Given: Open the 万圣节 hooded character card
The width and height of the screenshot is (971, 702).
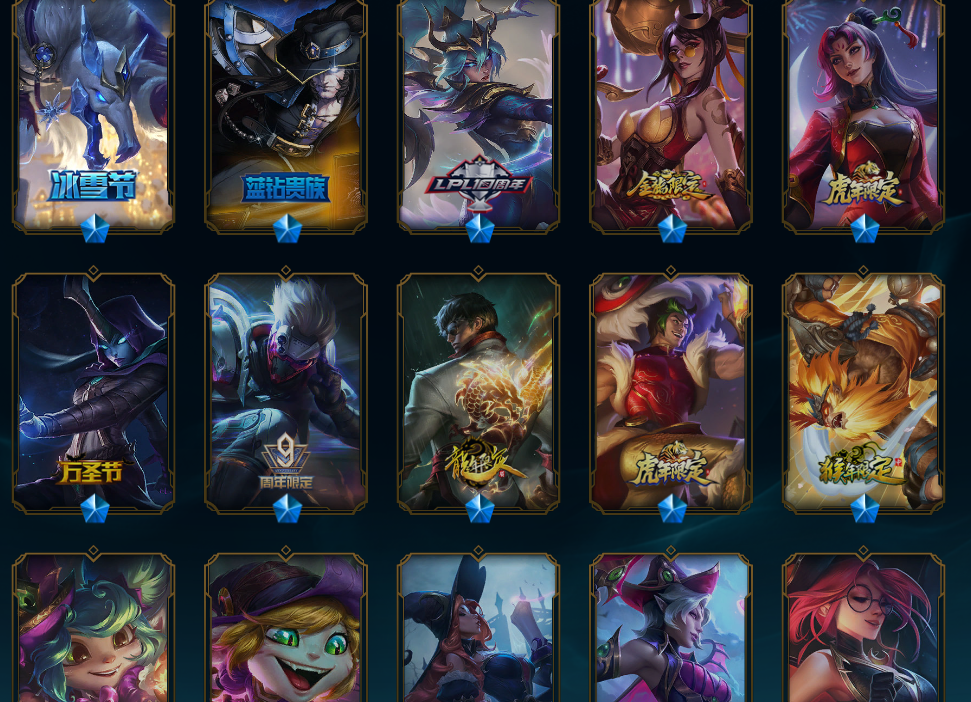Looking at the screenshot, I should coord(94,393).
